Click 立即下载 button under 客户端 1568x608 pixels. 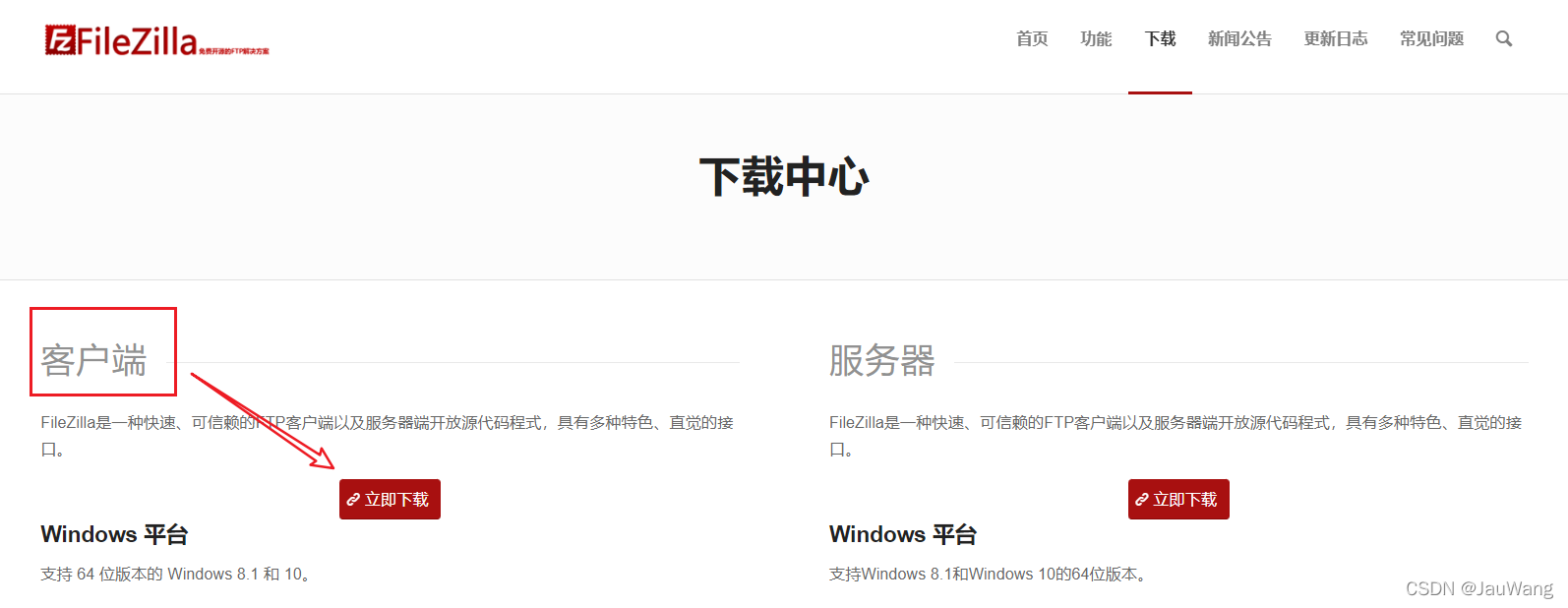coord(390,500)
